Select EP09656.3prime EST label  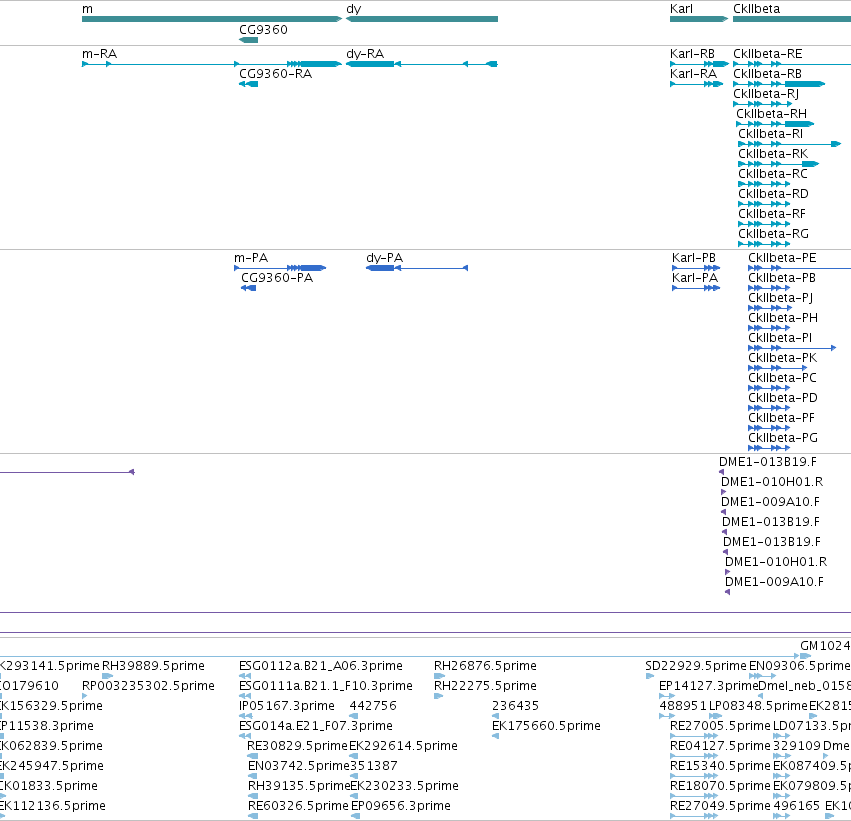[401, 806]
